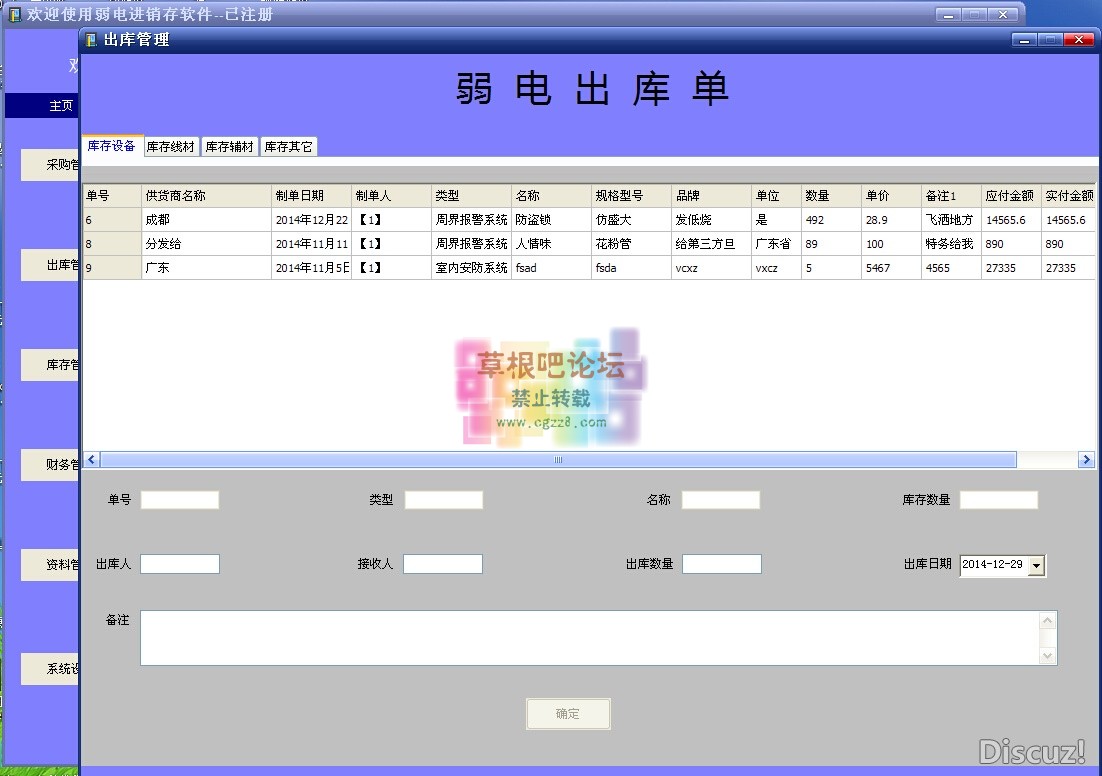Switch to the 库存辅材 tab

tap(228, 144)
